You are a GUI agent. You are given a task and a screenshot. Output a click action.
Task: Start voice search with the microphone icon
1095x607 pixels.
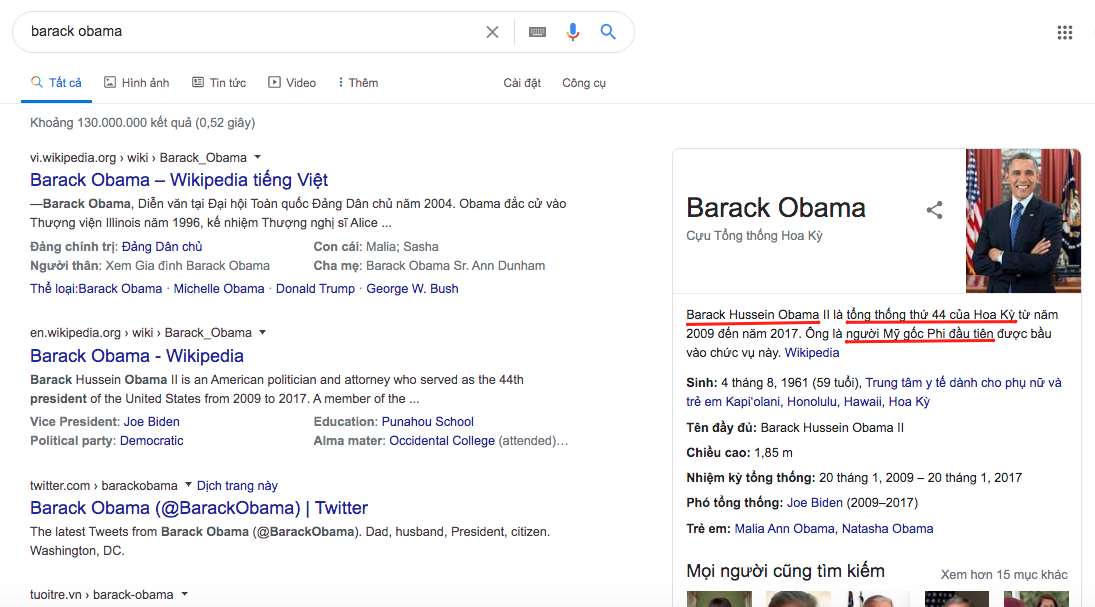573,32
